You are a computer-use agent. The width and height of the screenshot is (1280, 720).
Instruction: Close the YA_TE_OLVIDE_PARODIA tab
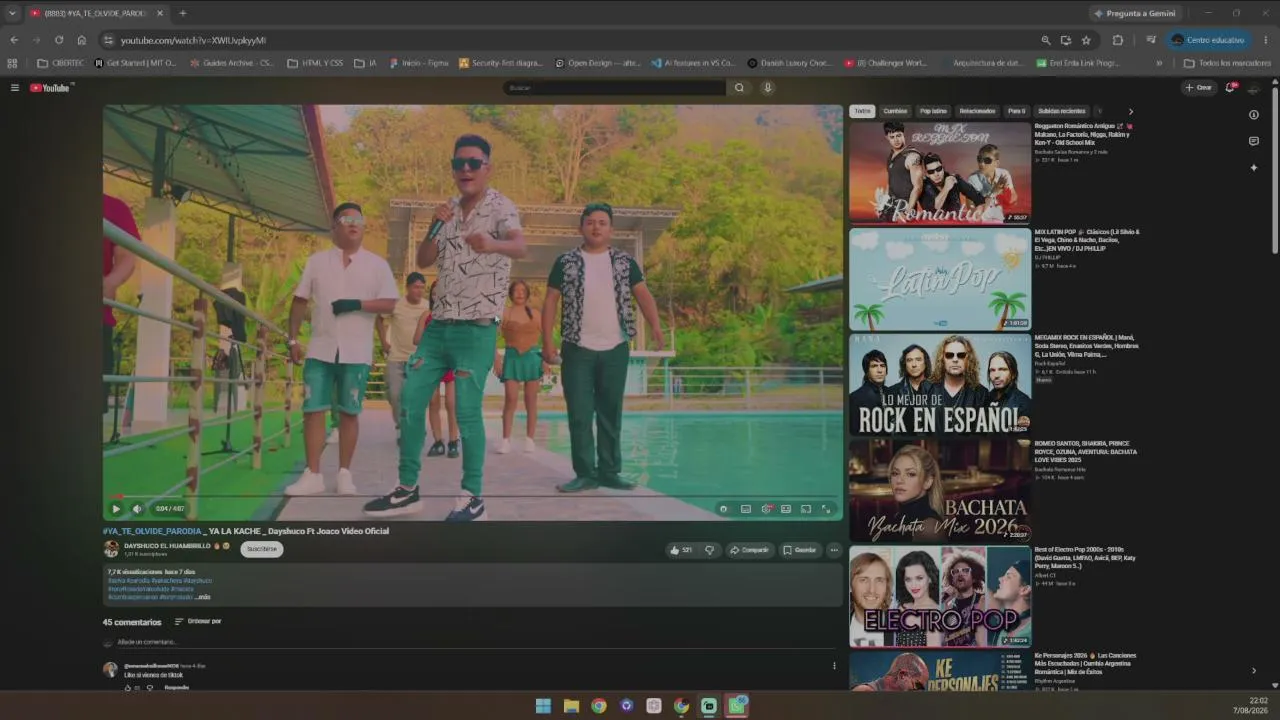(160, 13)
